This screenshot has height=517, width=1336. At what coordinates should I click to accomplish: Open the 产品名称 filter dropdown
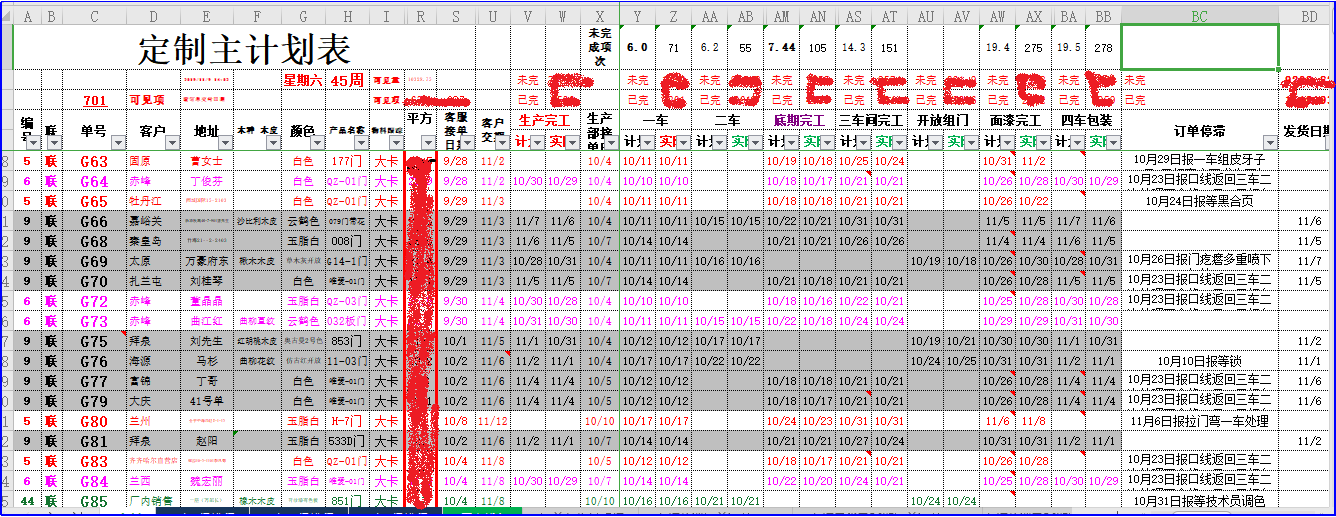(x=361, y=142)
